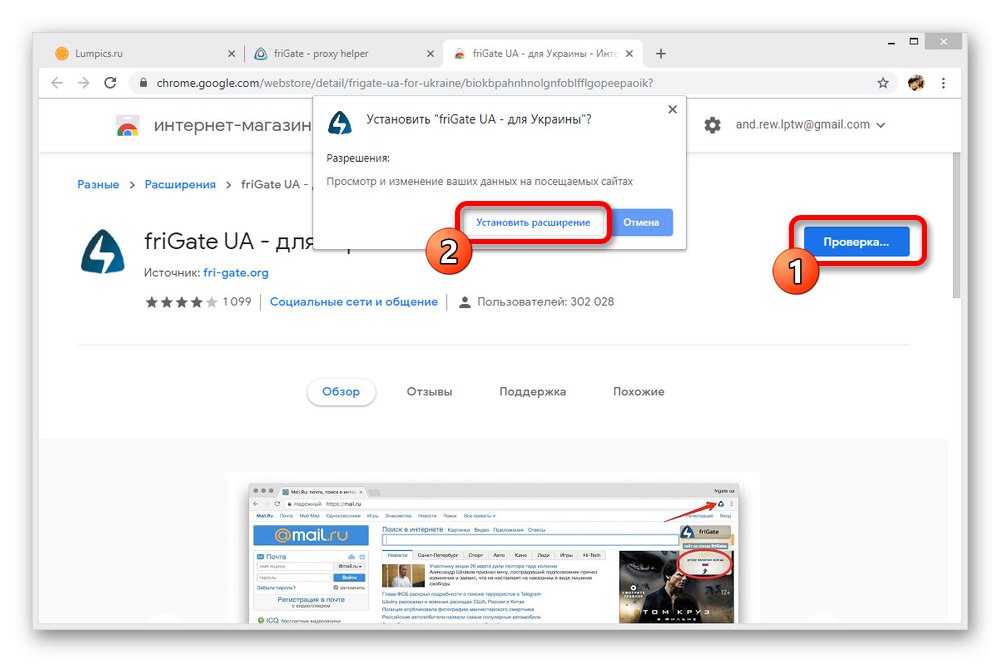1000x662 pixels.
Task: Click the page vertical scrollbar
Action: coord(956,226)
